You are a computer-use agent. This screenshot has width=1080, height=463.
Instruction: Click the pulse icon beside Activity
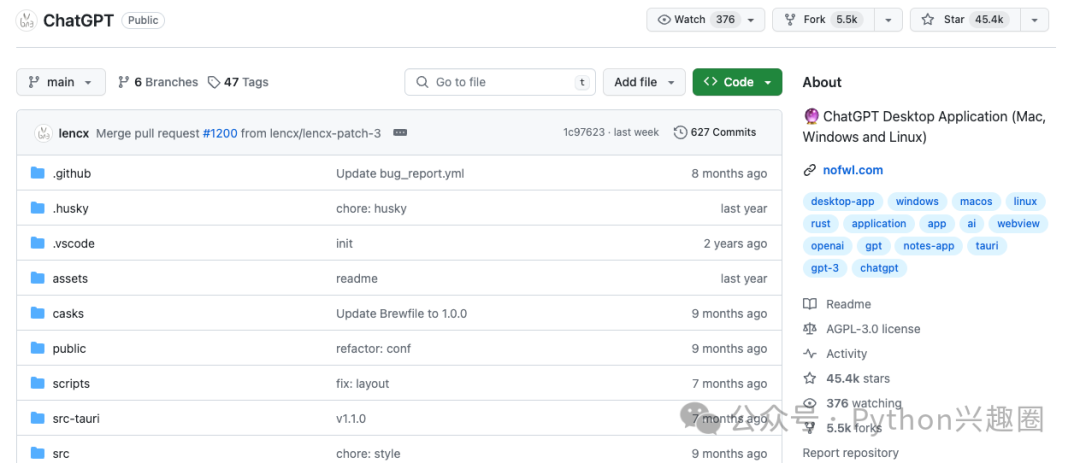[810, 353]
